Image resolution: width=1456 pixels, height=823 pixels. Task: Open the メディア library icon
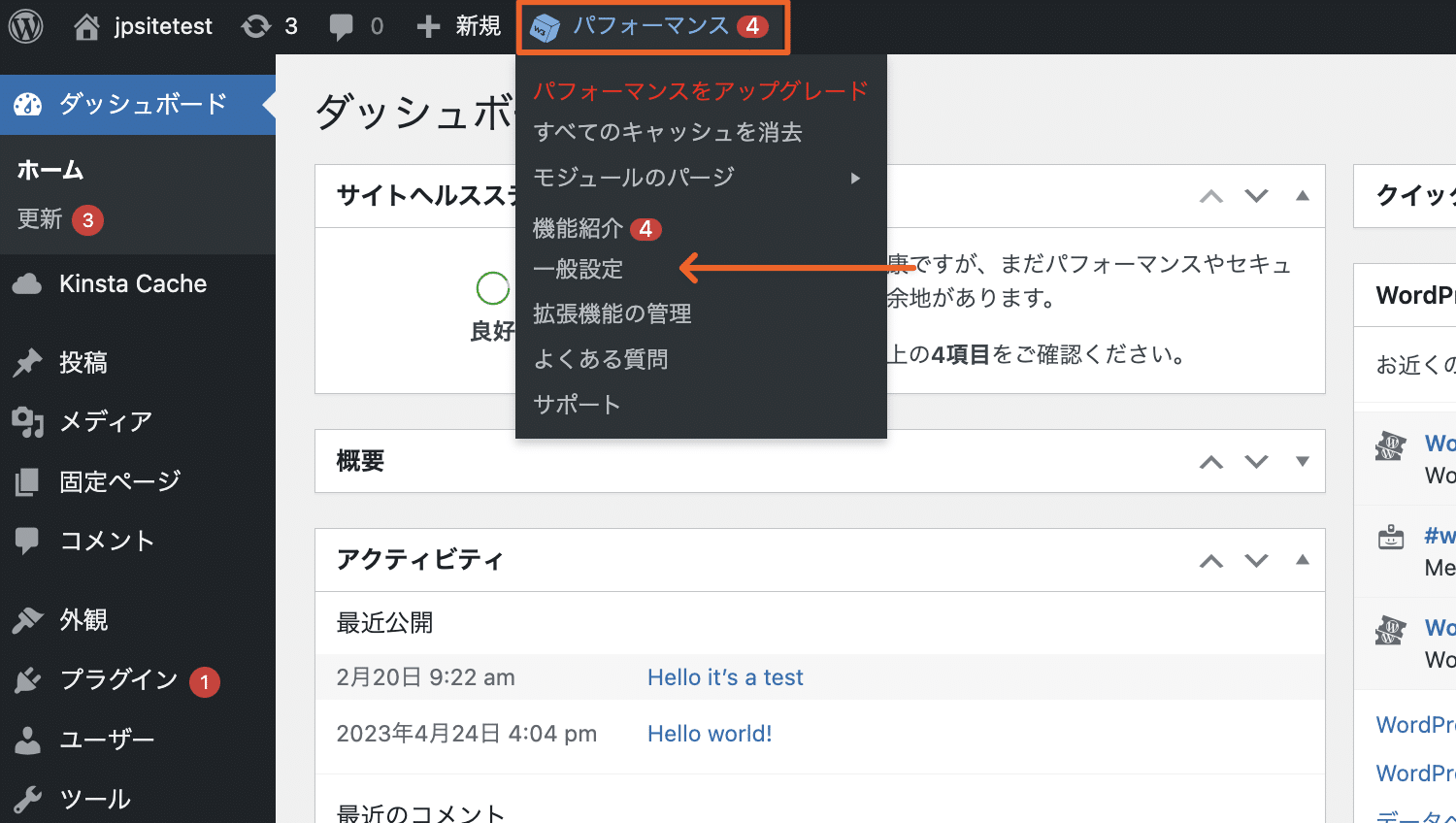(27, 421)
